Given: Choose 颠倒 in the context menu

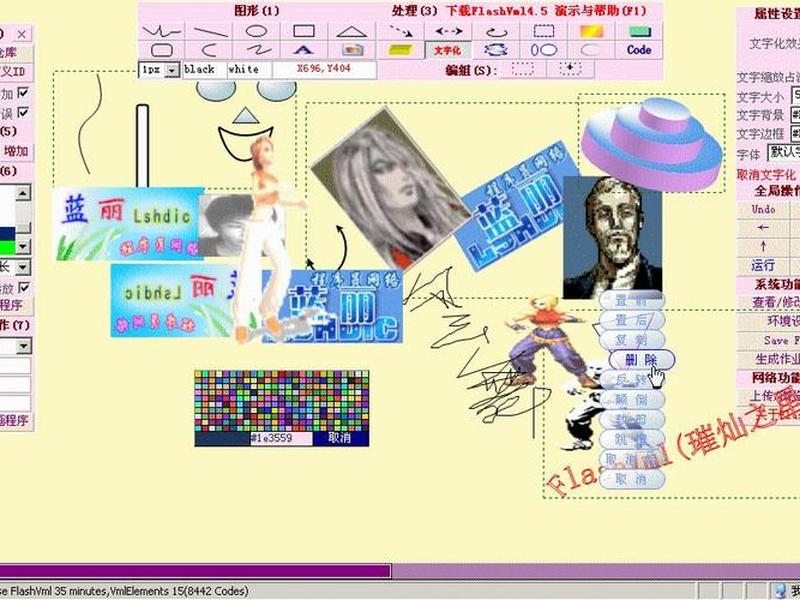Looking at the screenshot, I should (x=632, y=399).
